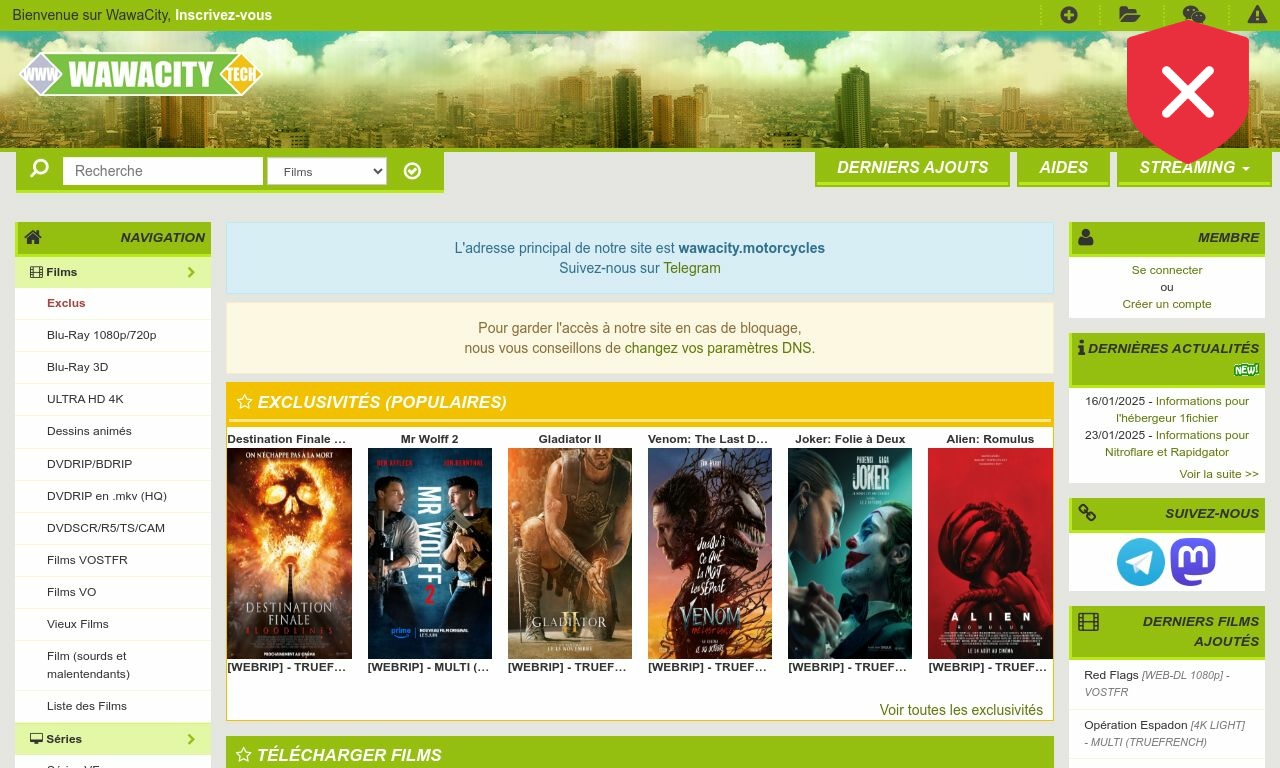
Task: Expand the Films navigation section
Action: 113,272
